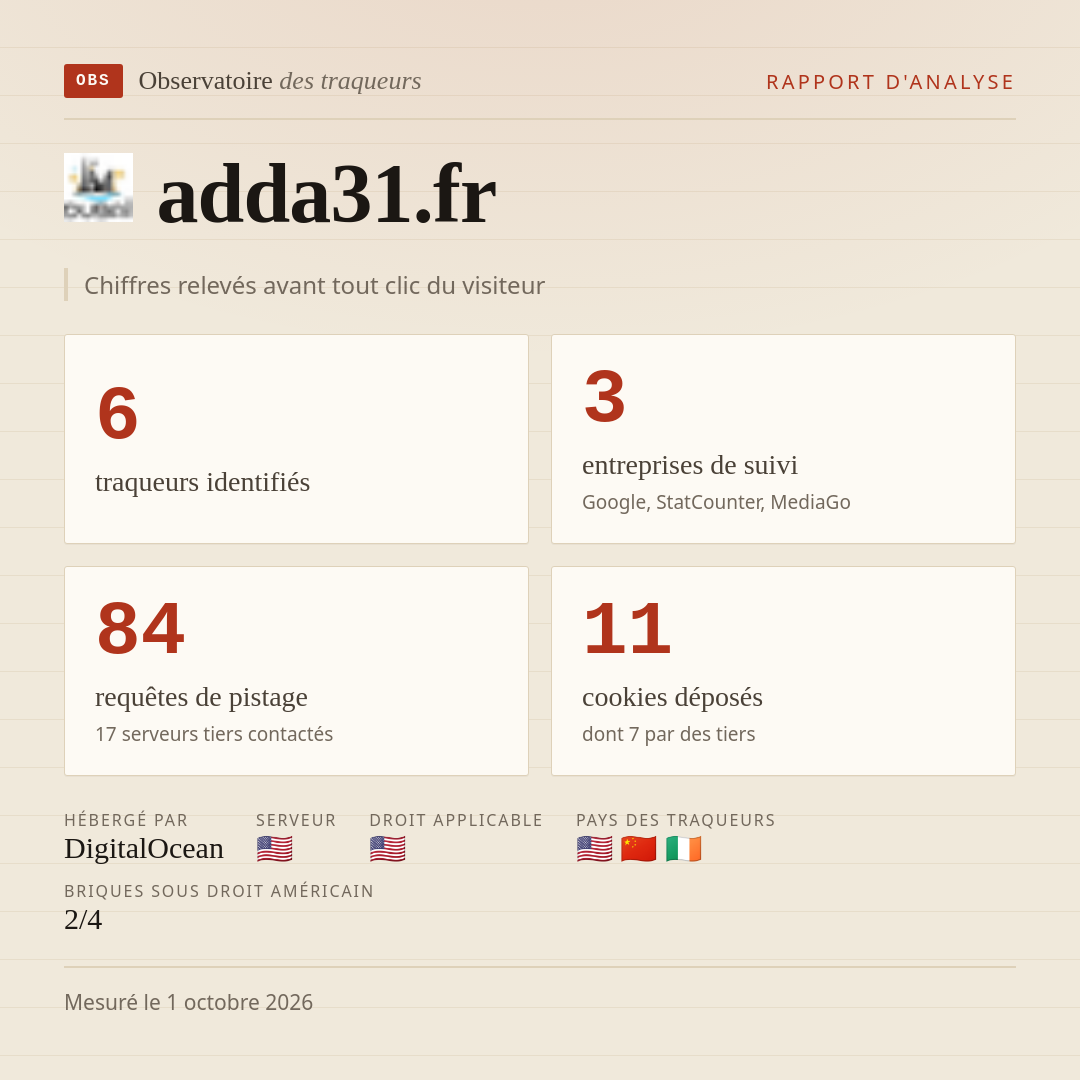1080x1080 pixels.
Task: Click the number 3 in entreprises card
Action: [605, 397]
